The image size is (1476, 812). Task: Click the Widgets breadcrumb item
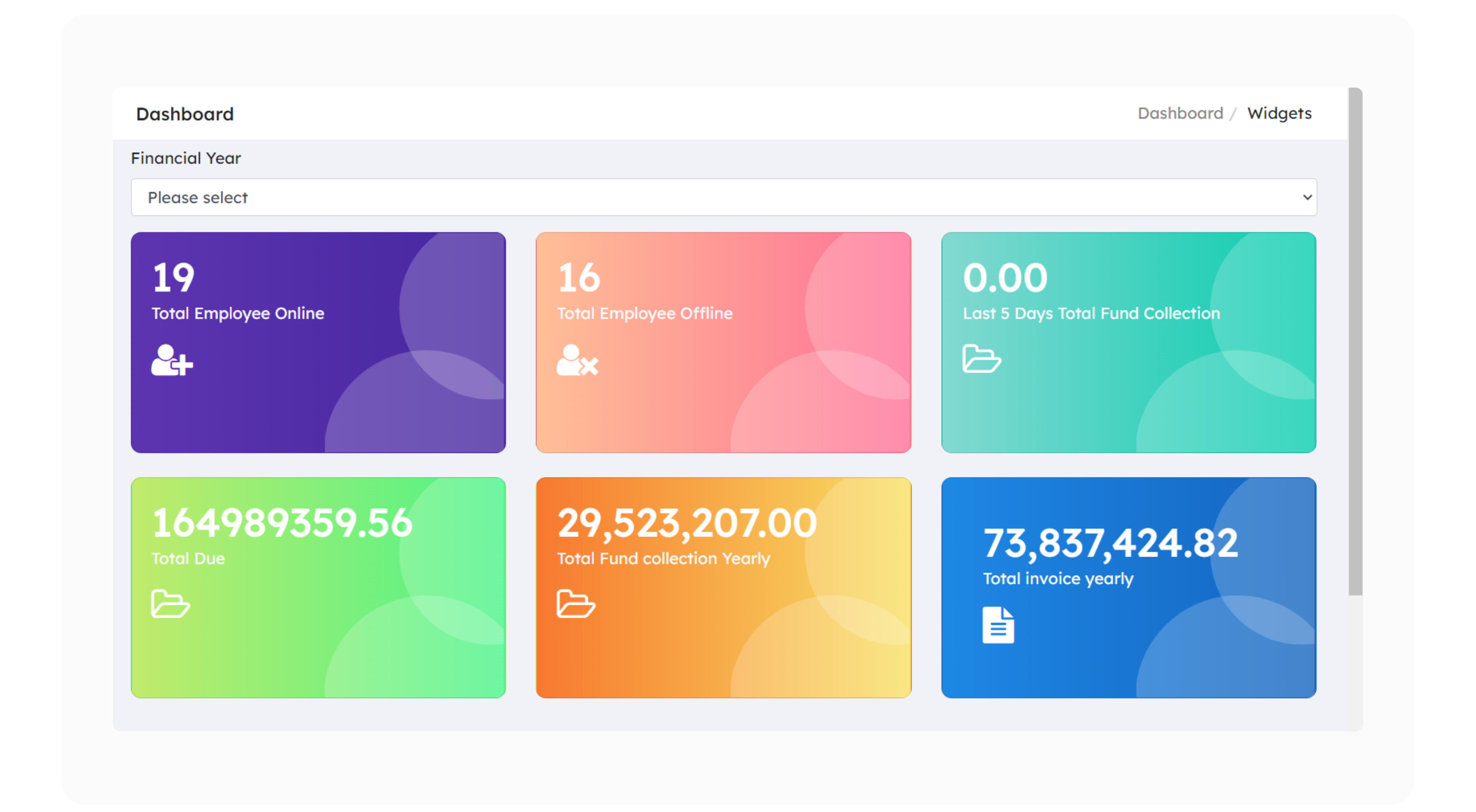coord(1279,113)
